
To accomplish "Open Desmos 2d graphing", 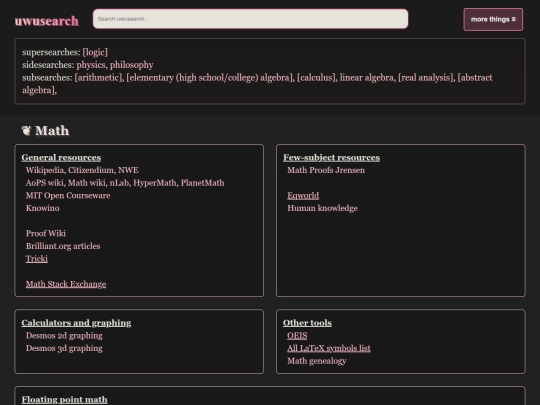I will (x=64, y=335).
